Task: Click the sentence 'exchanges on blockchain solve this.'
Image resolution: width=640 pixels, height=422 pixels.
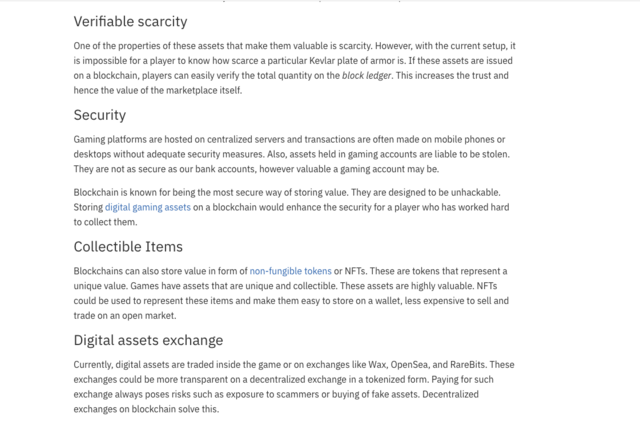Action: pyautogui.click(x=146, y=409)
